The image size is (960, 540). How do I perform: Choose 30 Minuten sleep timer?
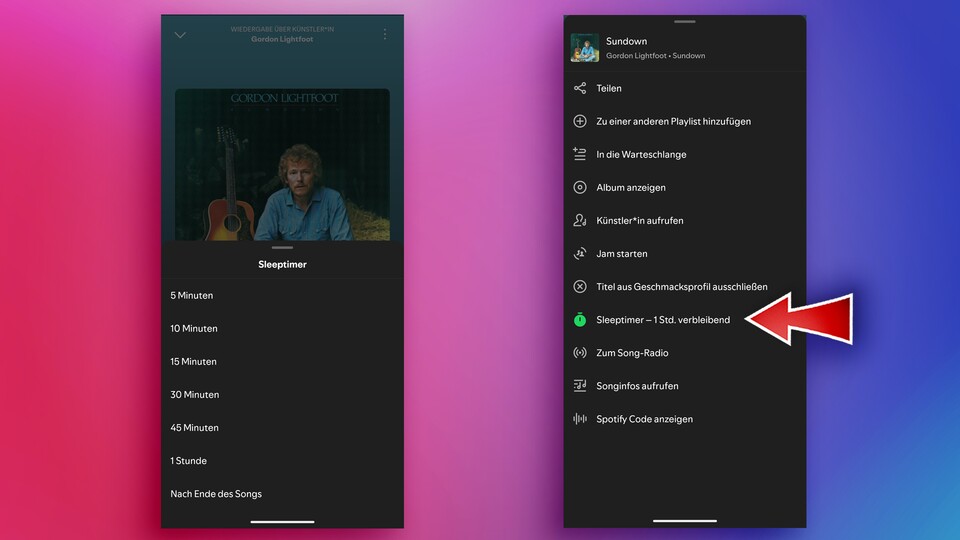click(195, 394)
